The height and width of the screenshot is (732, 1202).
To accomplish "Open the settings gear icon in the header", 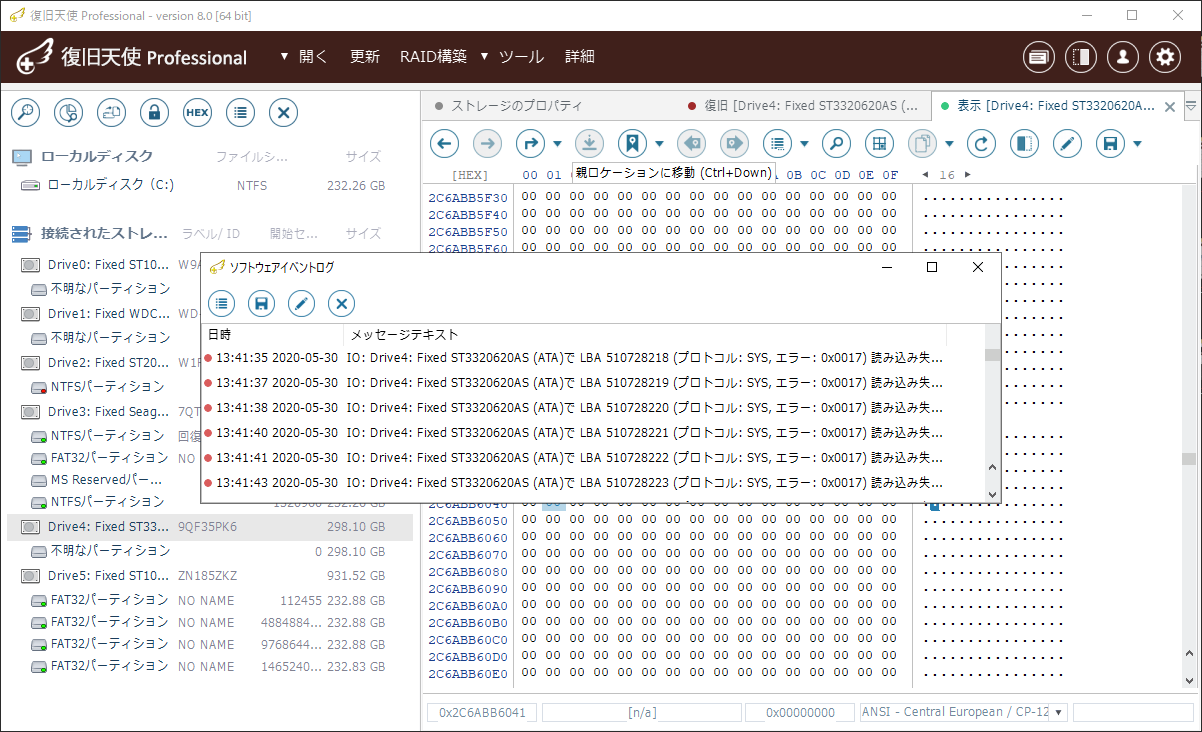I will coord(1165,57).
